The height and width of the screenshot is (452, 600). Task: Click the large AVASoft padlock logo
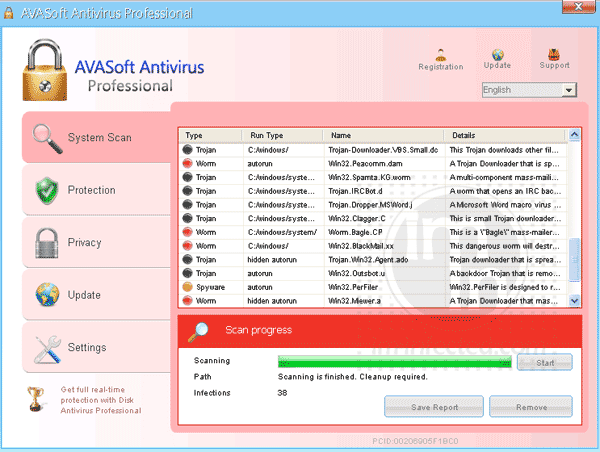click(45, 70)
